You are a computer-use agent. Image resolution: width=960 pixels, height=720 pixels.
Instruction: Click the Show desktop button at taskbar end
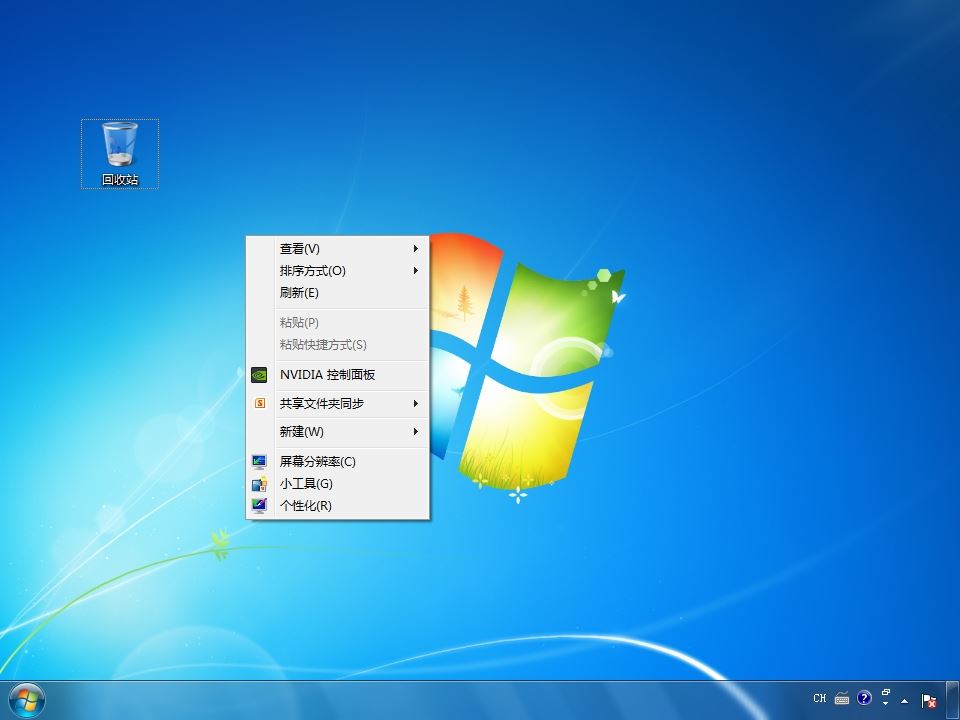[x=953, y=700]
